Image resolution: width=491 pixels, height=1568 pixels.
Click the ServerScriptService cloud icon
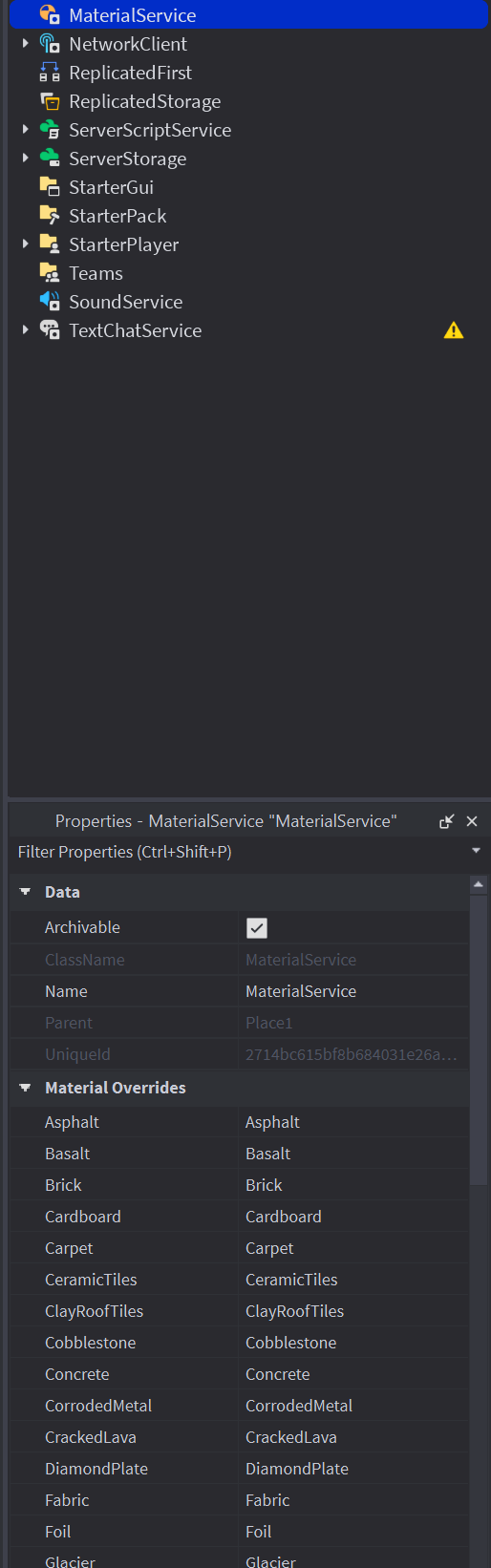50,130
